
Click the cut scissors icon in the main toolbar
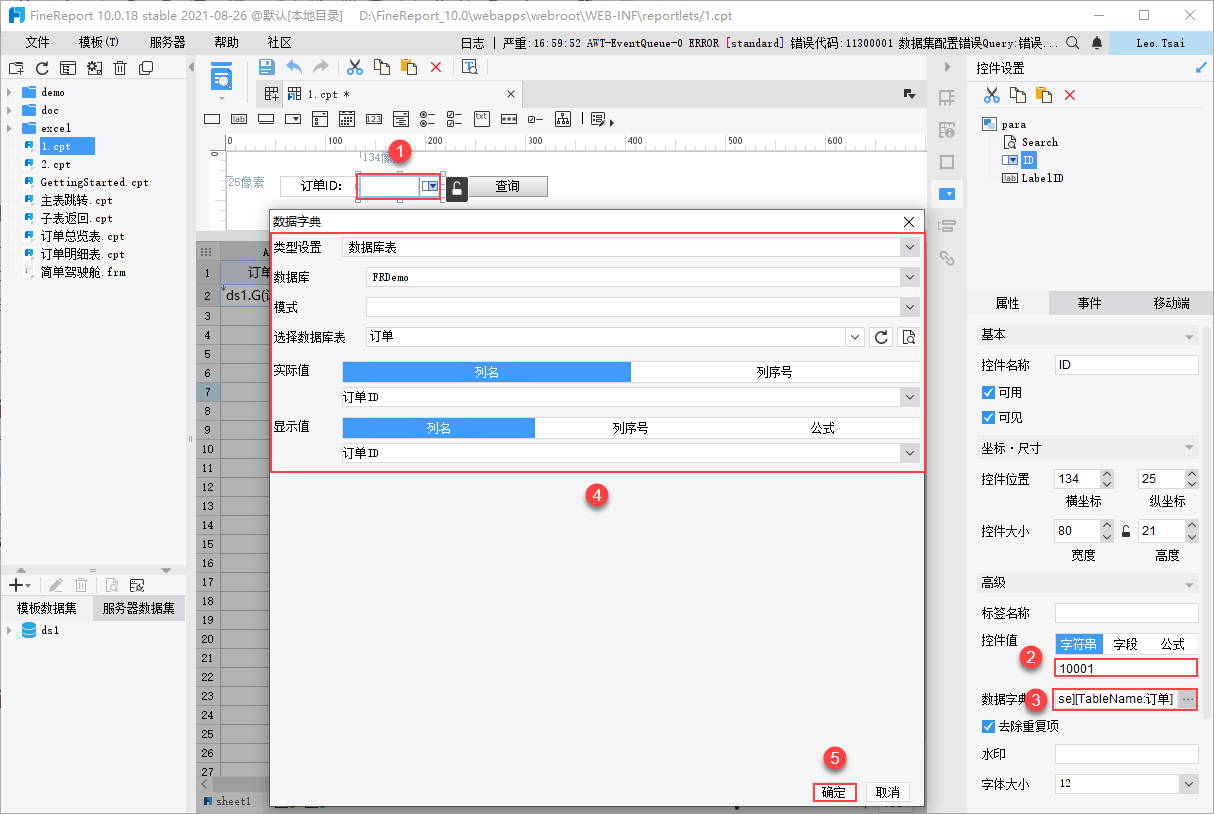pyautogui.click(x=354, y=67)
